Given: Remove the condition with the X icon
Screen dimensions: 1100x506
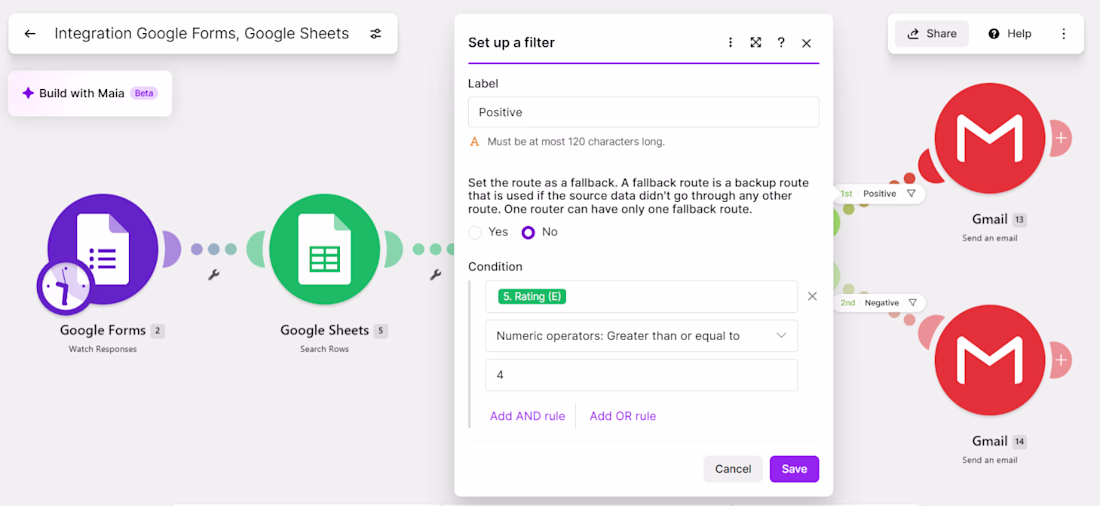Looking at the screenshot, I should 812,296.
